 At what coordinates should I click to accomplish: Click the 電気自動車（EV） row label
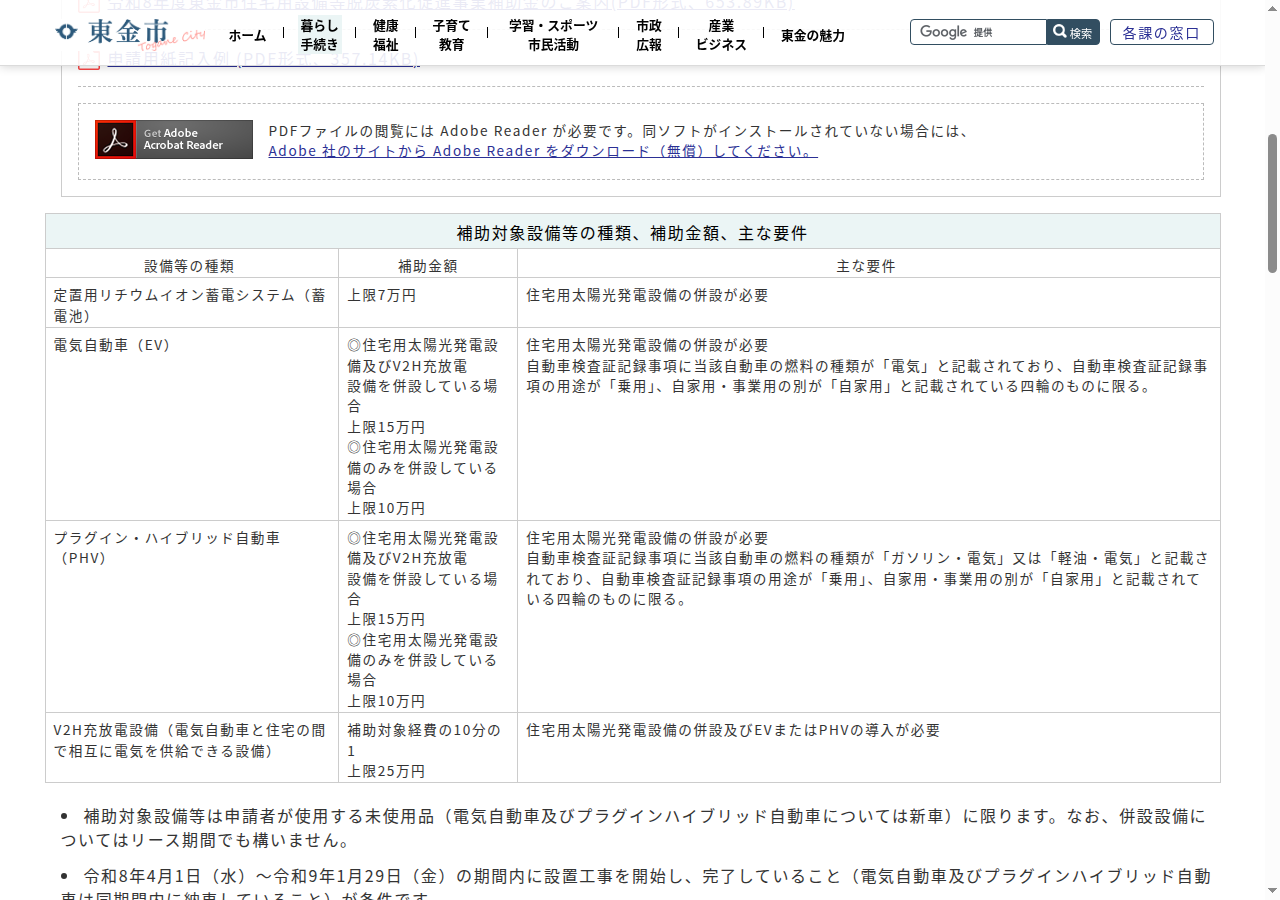pos(113,345)
